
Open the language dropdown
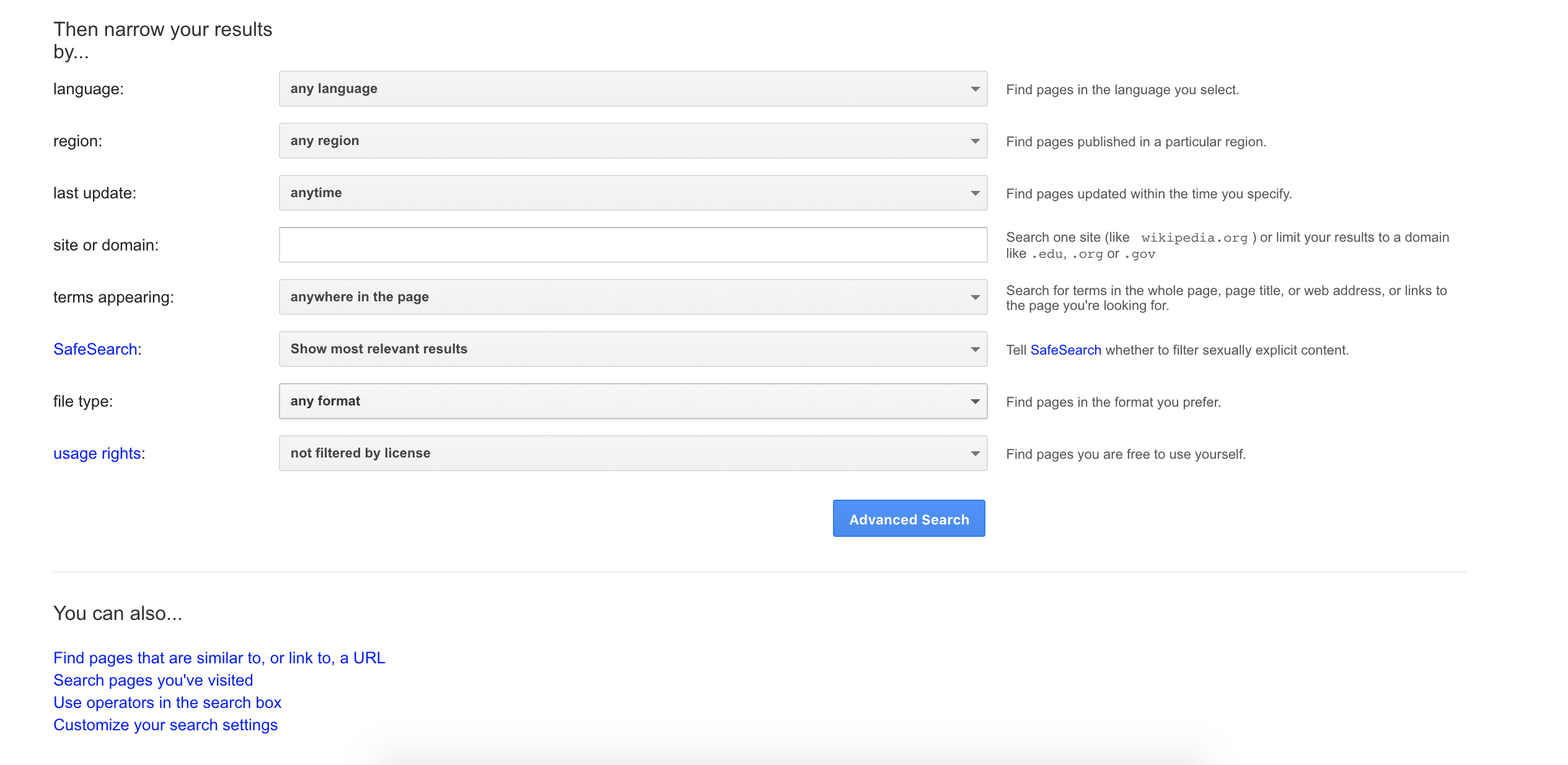[x=632, y=89]
